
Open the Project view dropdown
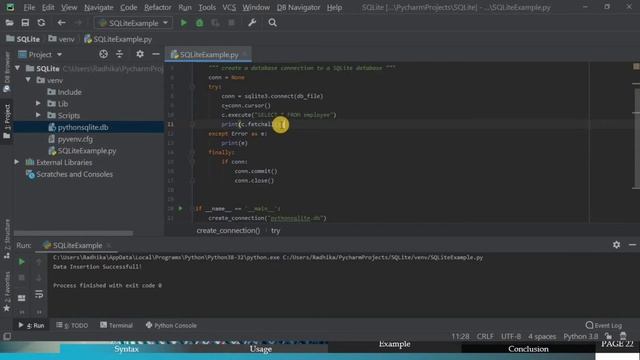pyautogui.click(x=40, y=54)
